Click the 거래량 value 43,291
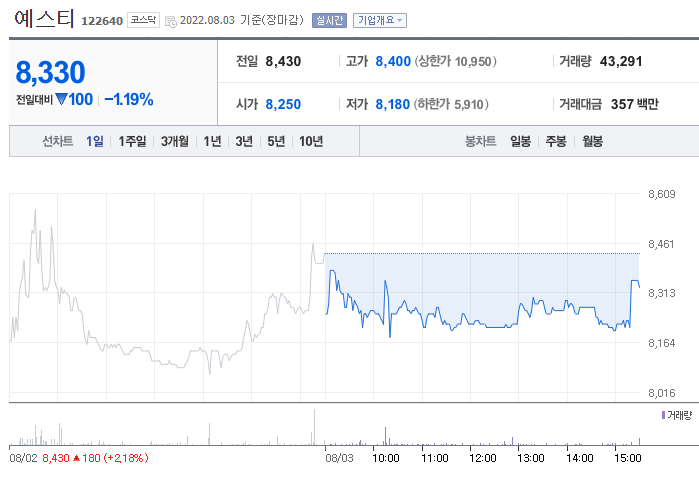699x477 pixels. [x=621, y=61]
